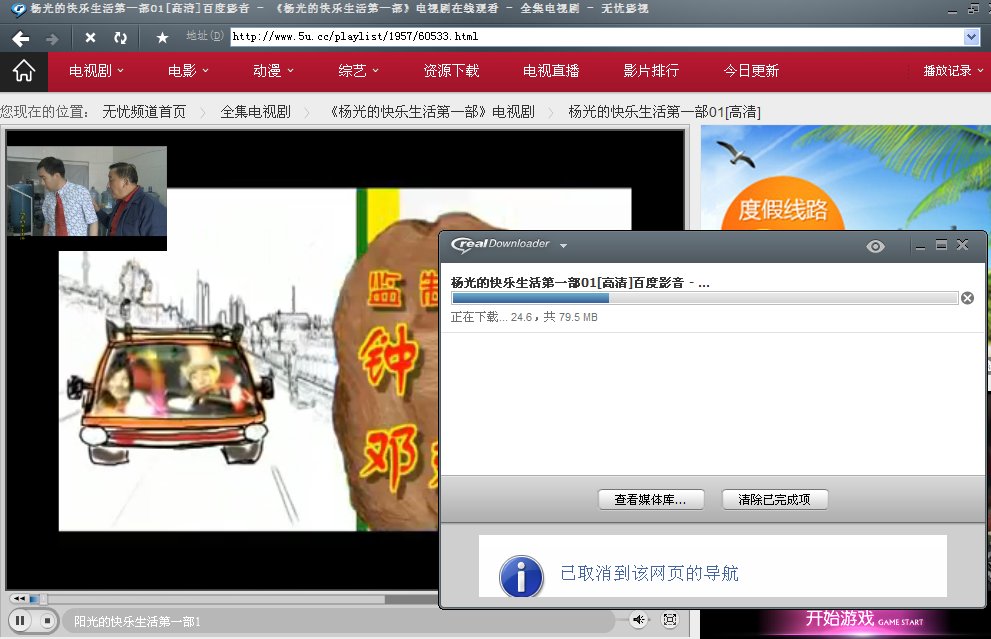Select 今日更新 from the navigation bar
Screen dimensions: 991x639
click(x=751, y=71)
